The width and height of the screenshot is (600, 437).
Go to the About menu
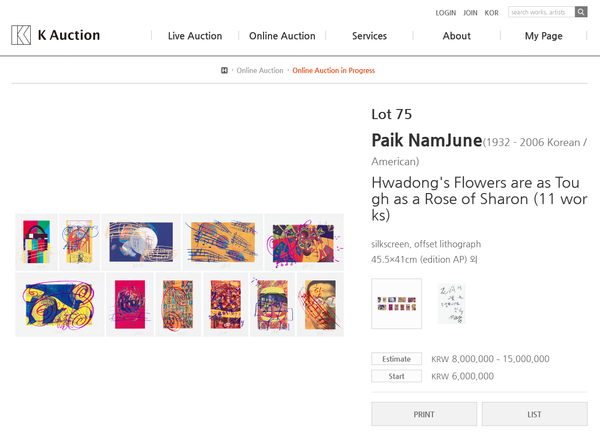pos(456,36)
